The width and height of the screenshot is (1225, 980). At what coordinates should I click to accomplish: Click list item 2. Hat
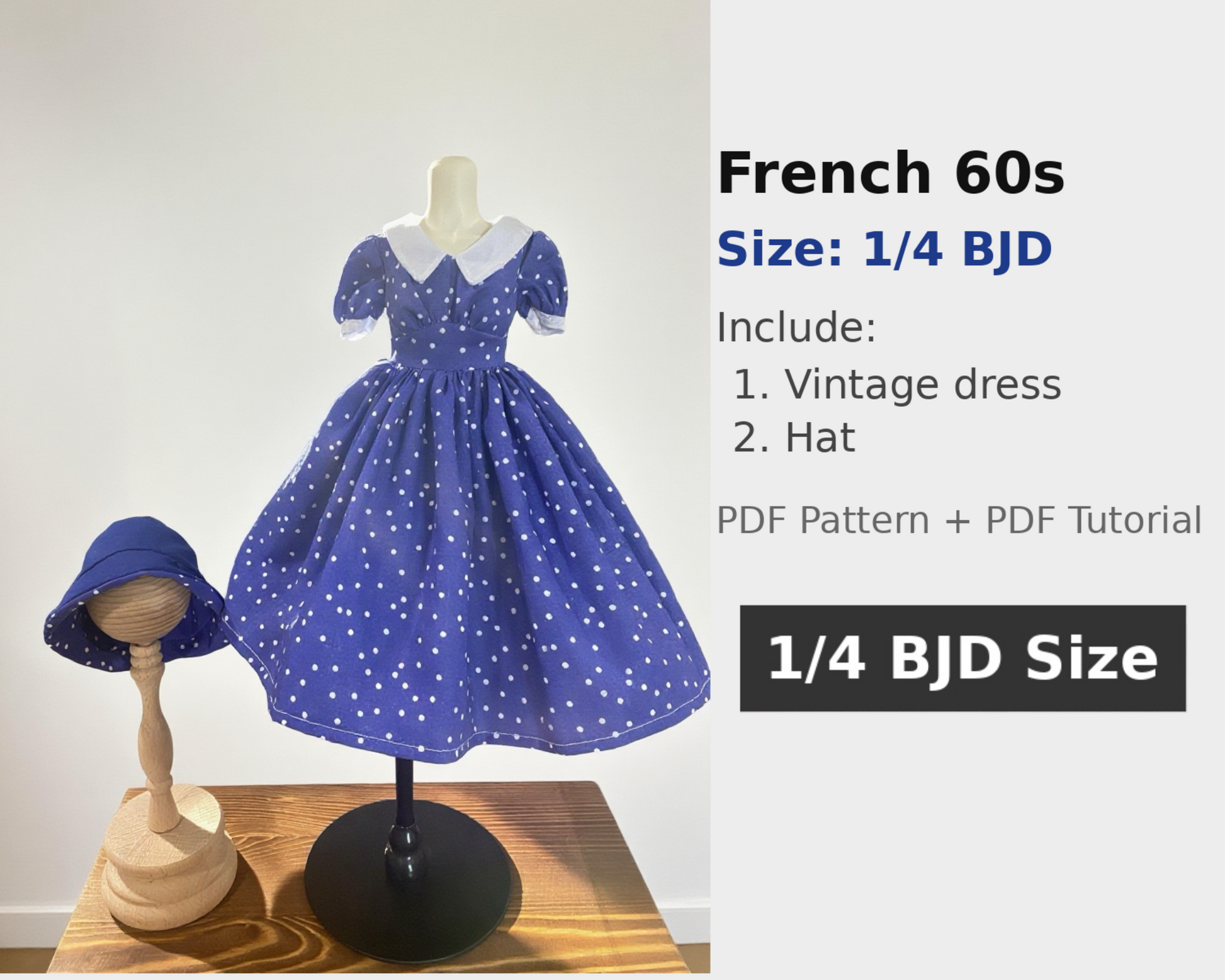[794, 437]
